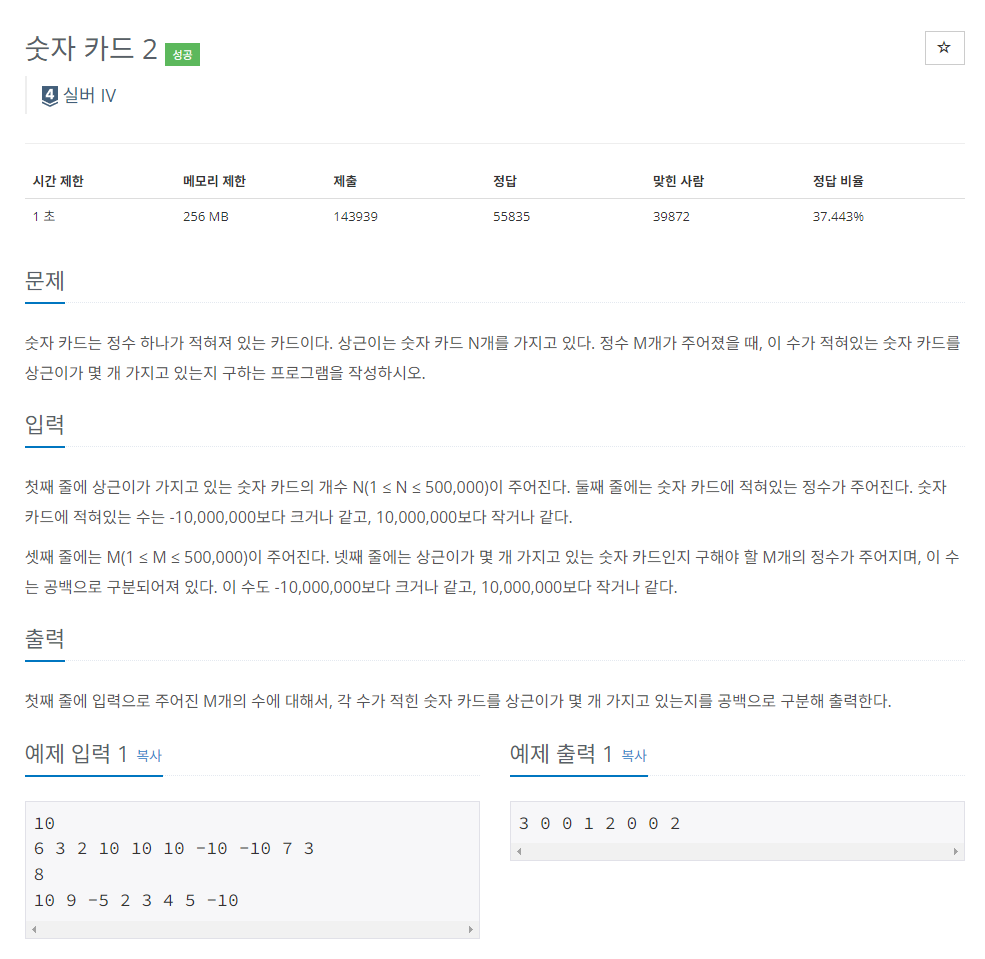Click the sample input third line 8

coord(39,874)
